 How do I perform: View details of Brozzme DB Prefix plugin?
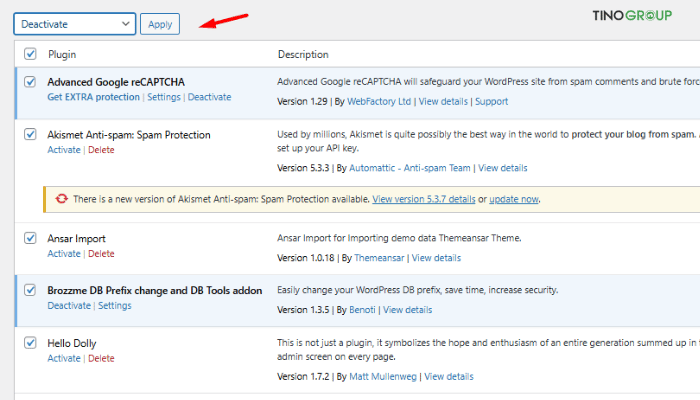coord(408,309)
